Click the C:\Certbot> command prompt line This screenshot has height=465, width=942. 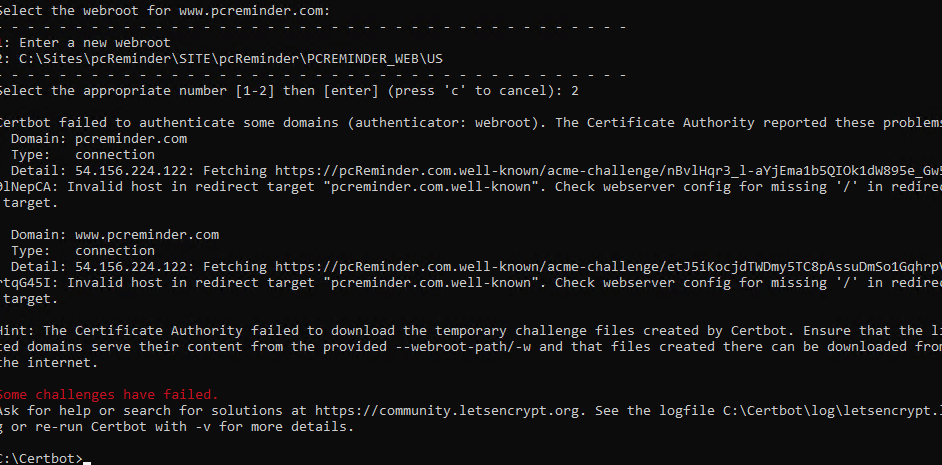pos(42,459)
